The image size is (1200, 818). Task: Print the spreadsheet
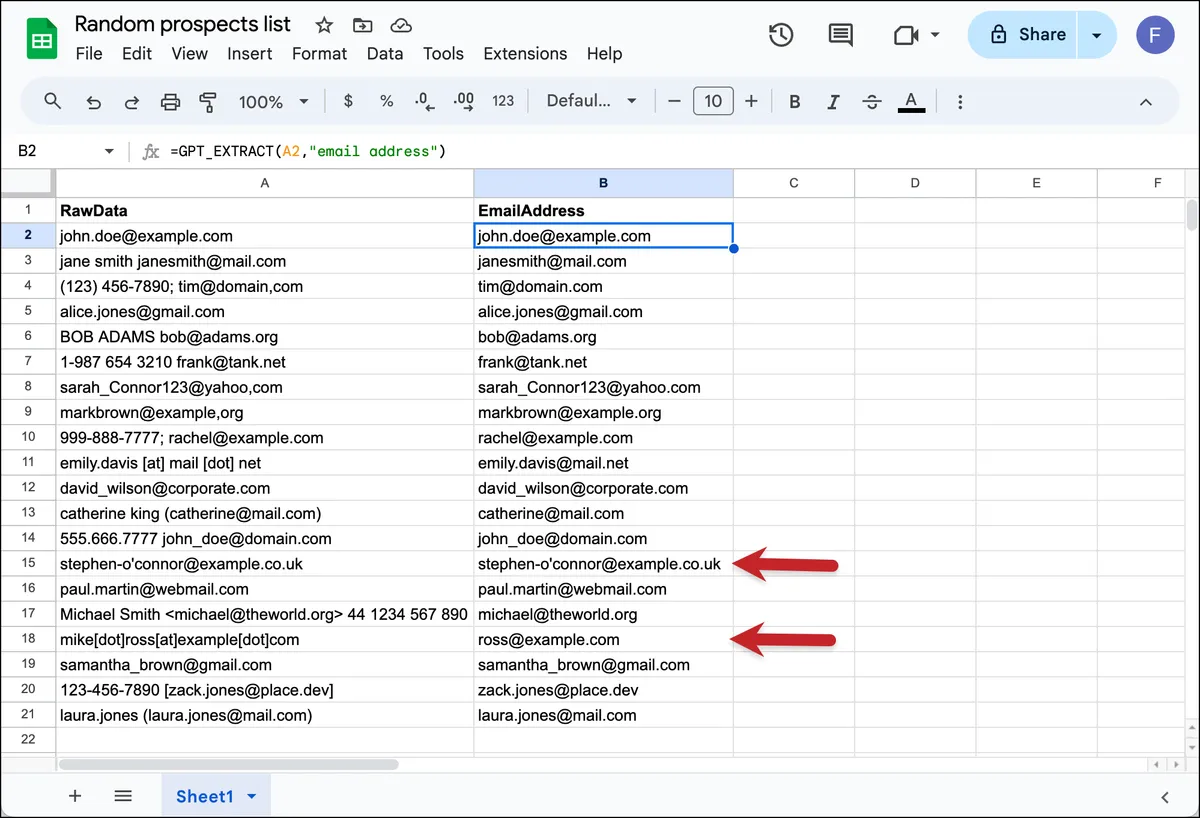(170, 101)
